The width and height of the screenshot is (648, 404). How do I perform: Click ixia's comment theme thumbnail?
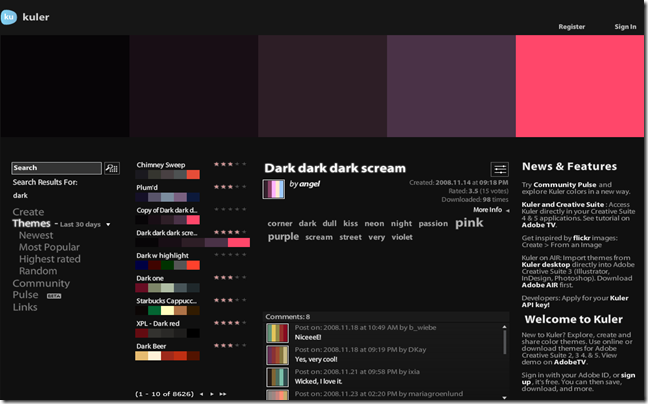pyautogui.click(x=277, y=377)
